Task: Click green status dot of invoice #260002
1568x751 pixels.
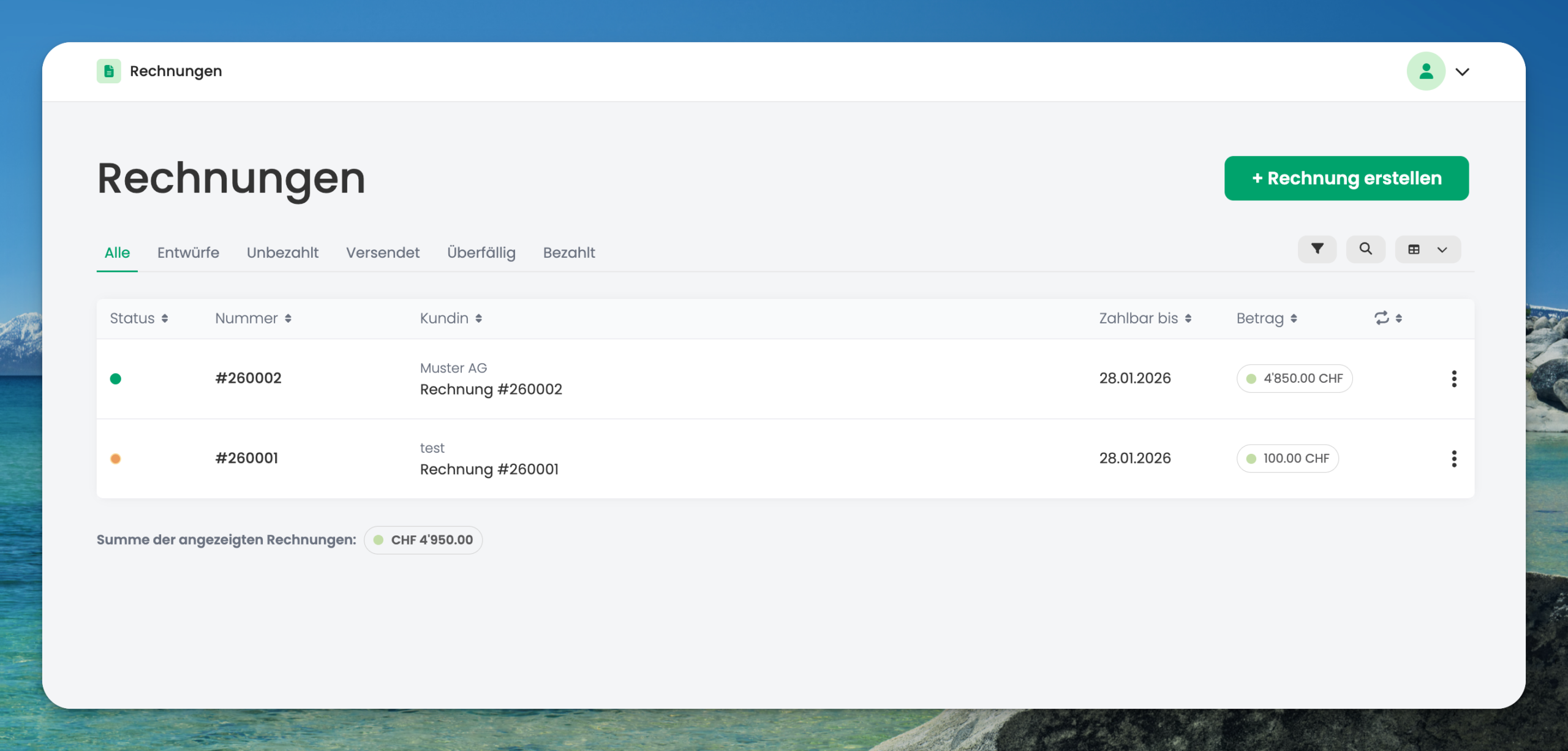Action: [x=115, y=379]
